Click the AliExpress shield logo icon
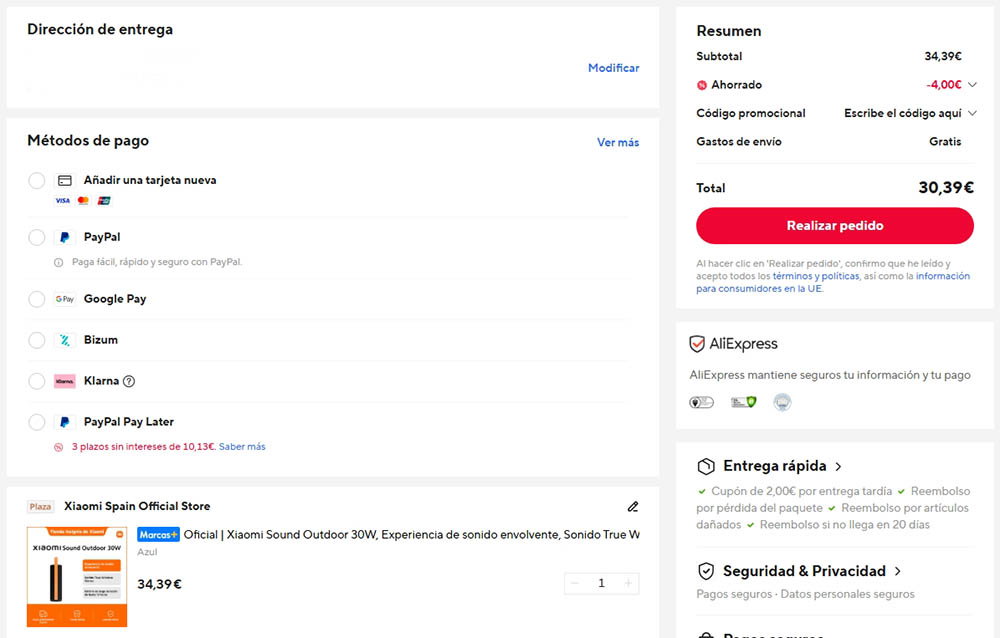The width and height of the screenshot is (1000, 638). pos(697,344)
